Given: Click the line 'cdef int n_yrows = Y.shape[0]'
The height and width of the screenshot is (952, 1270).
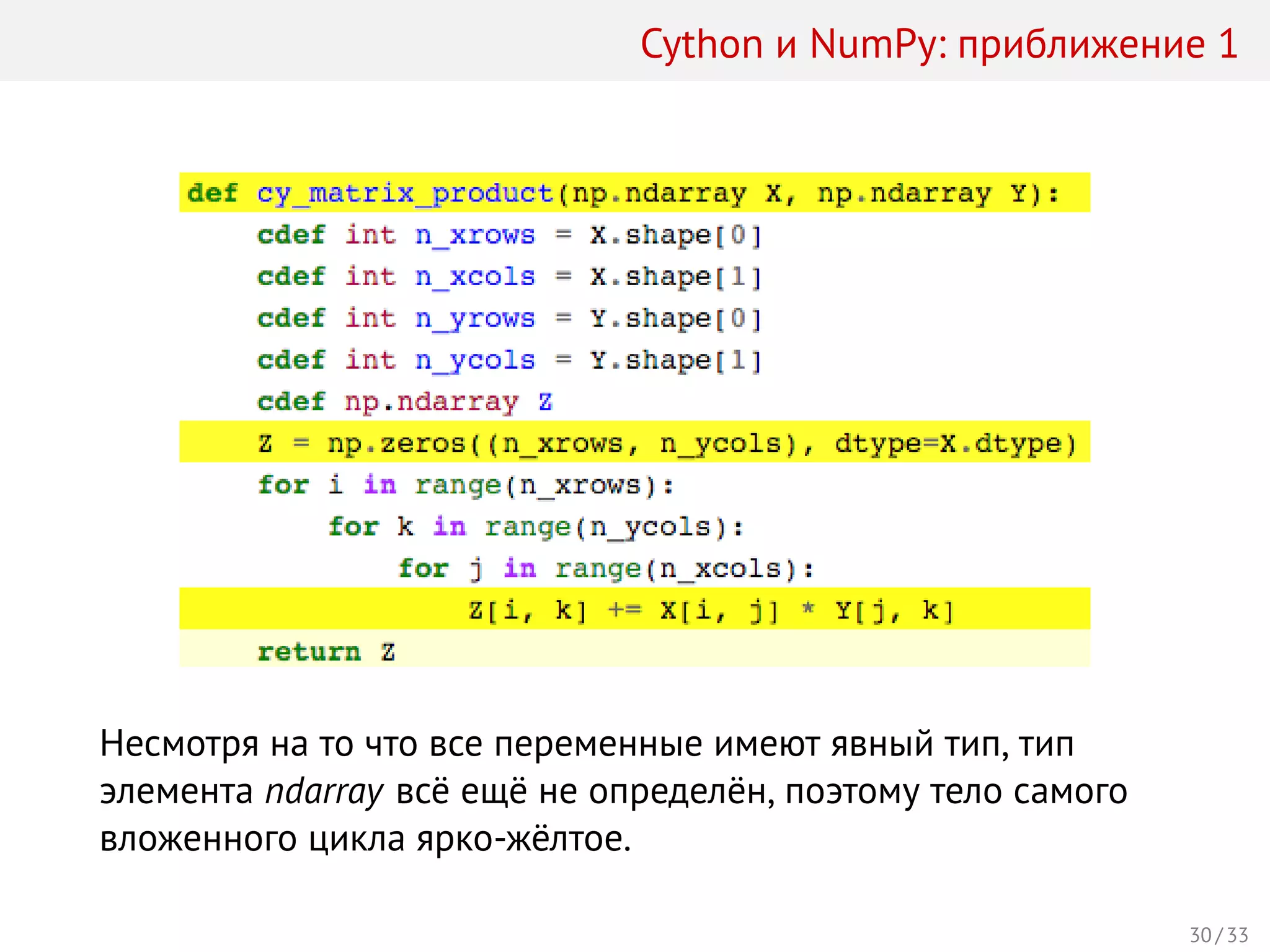Looking at the screenshot, I should click(x=510, y=319).
